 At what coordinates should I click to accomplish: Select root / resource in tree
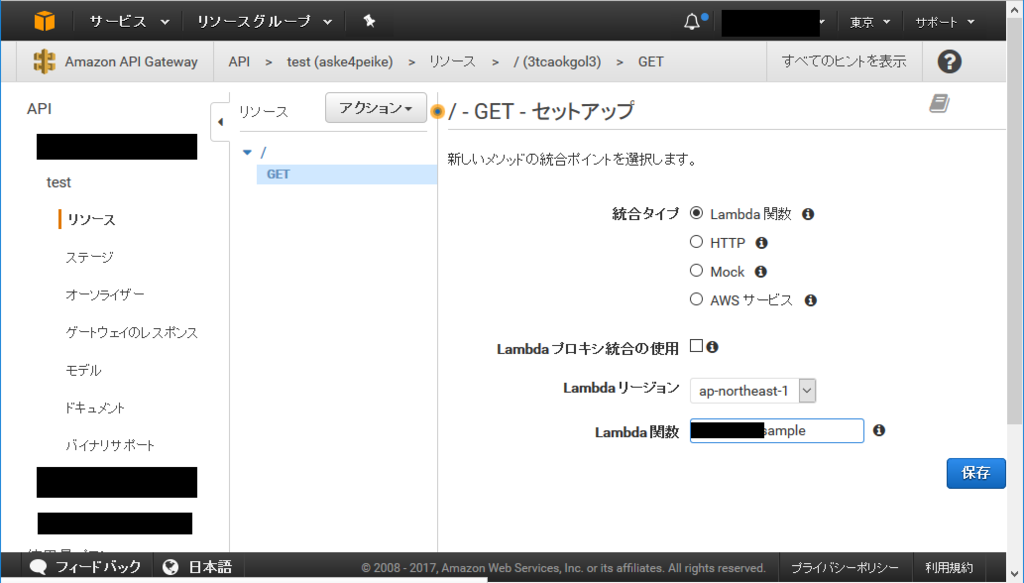pyautogui.click(x=263, y=152)
